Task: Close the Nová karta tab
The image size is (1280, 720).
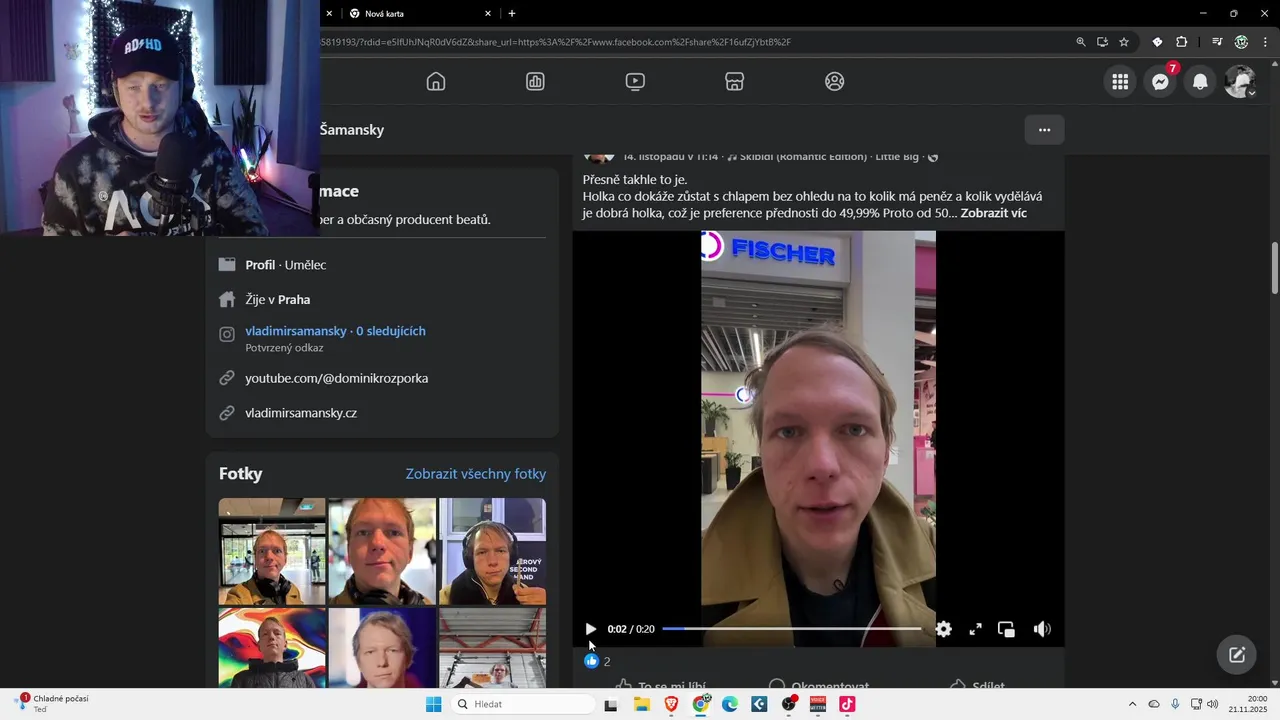Action: 488,14
